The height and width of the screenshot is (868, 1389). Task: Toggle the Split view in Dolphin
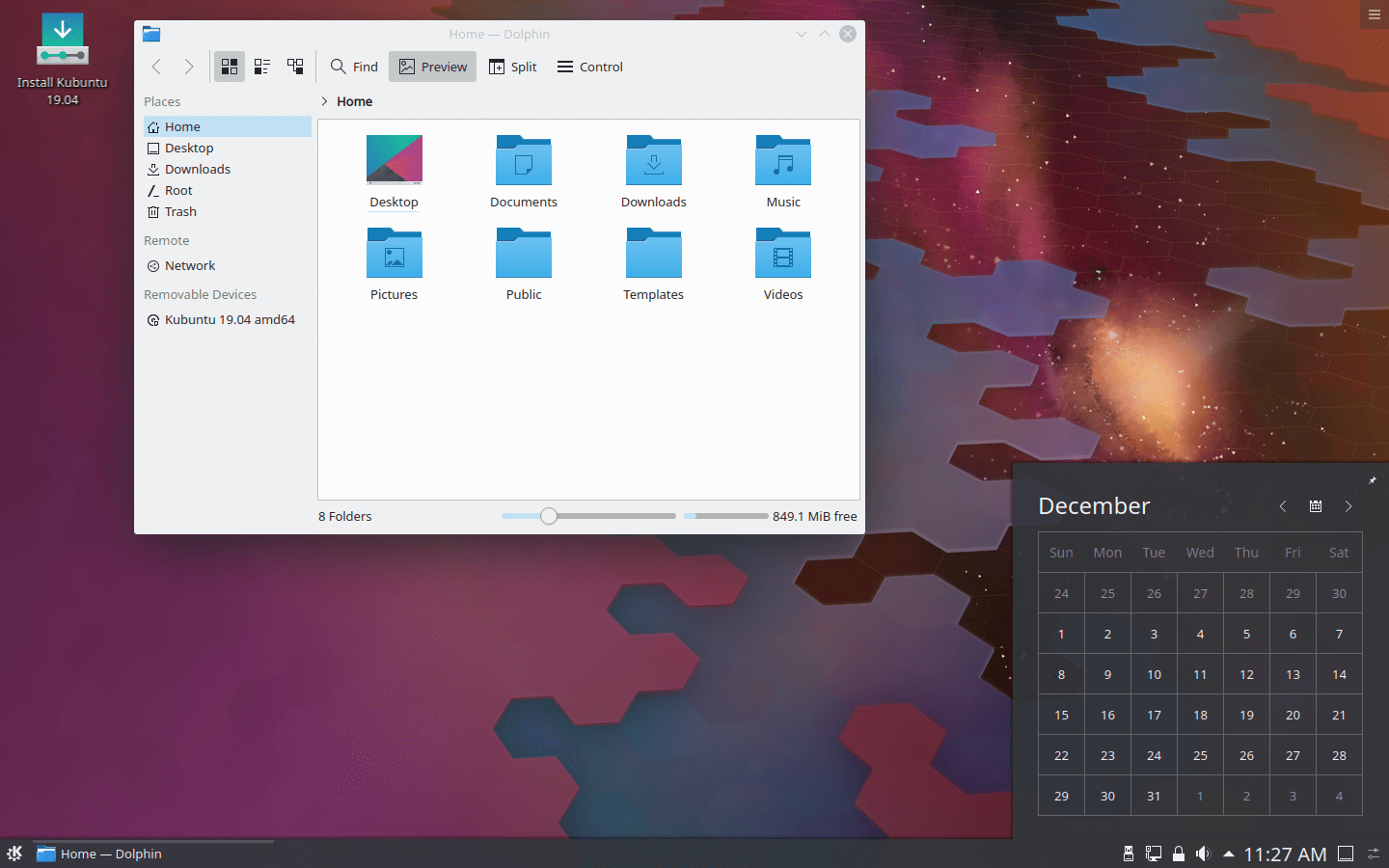point(513,66)
